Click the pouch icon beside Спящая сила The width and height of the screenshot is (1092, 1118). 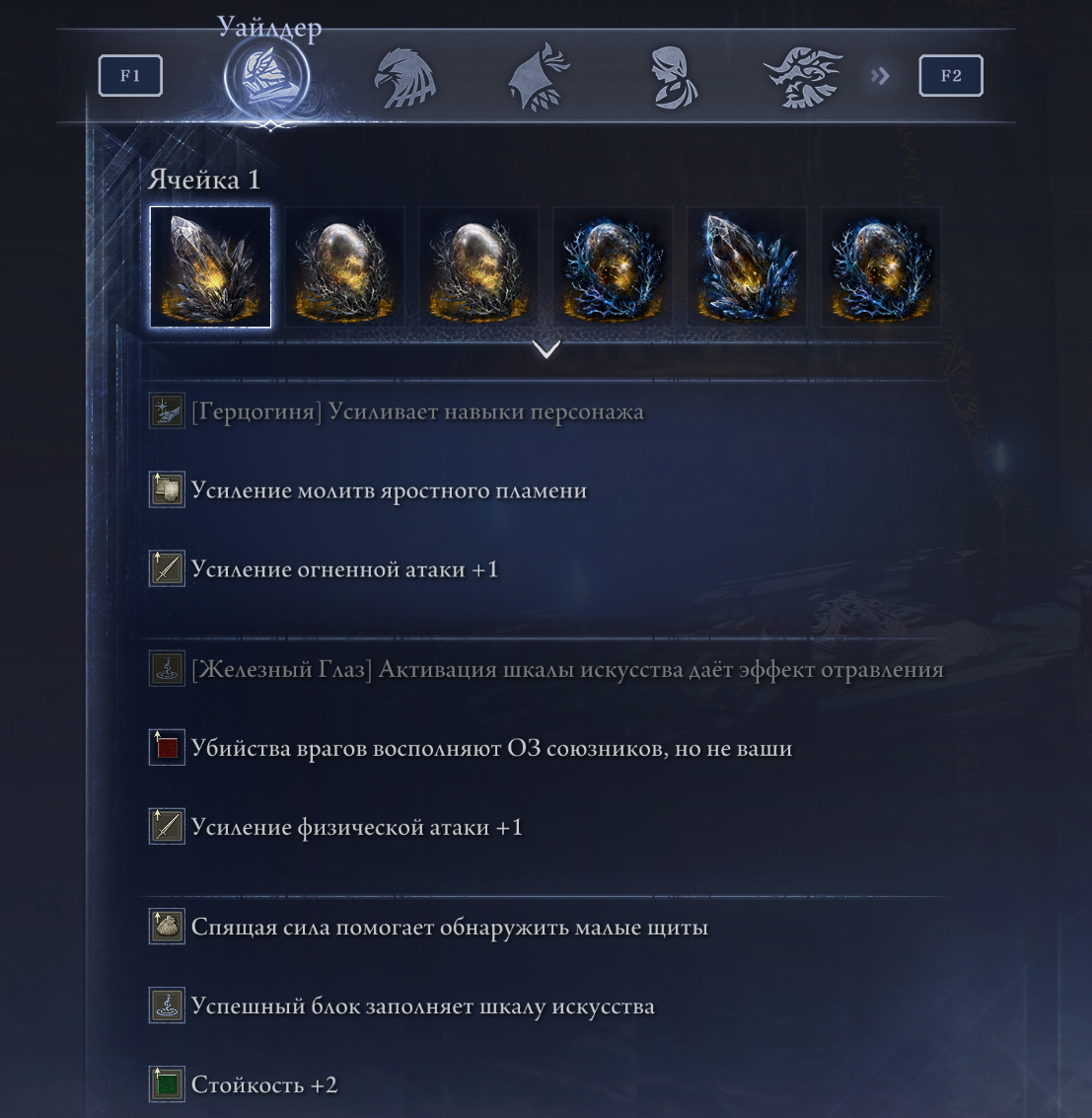(167, 927)
